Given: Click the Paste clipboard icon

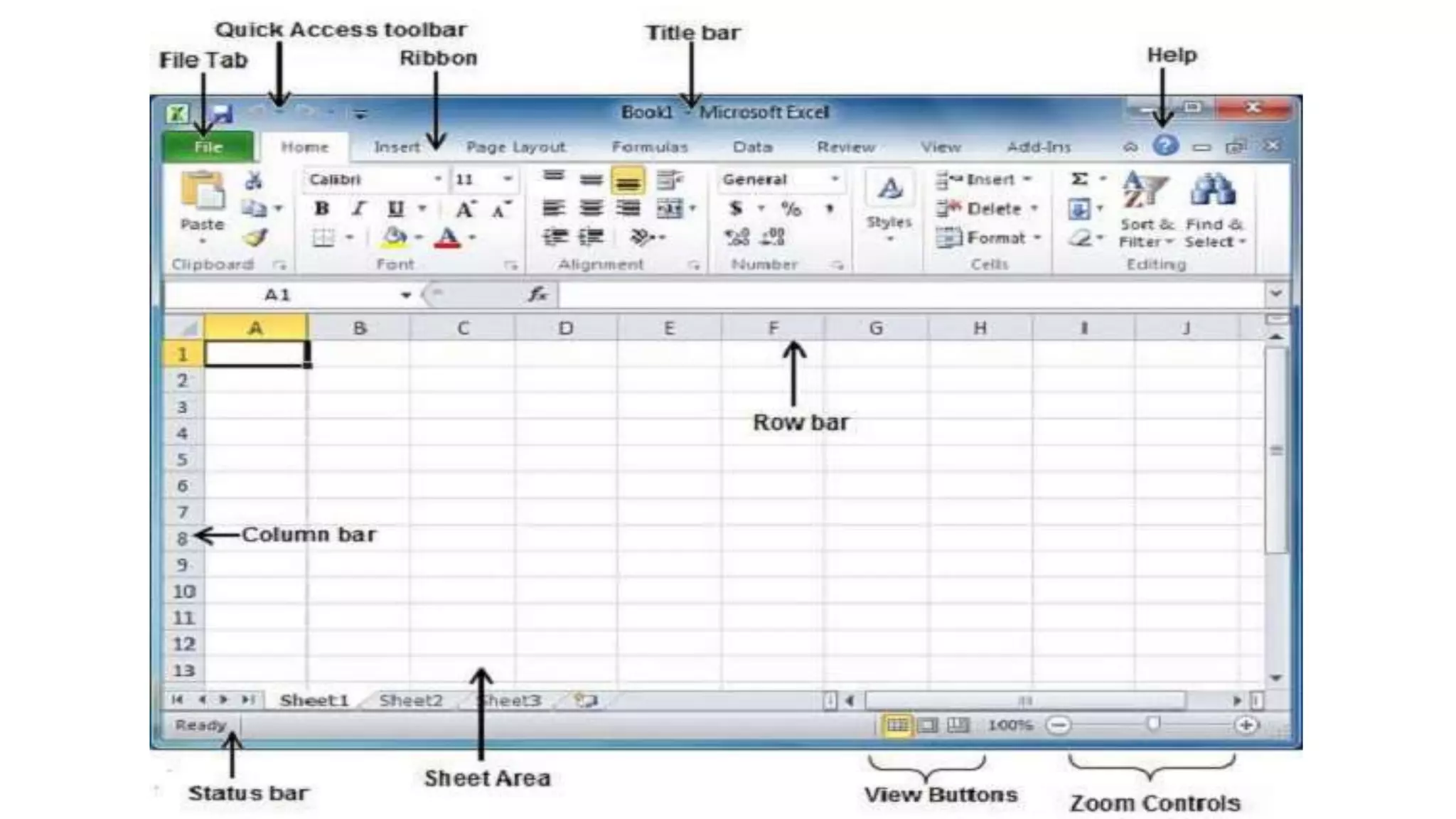Looking at the screenshot, I should [x=202, y=192].
